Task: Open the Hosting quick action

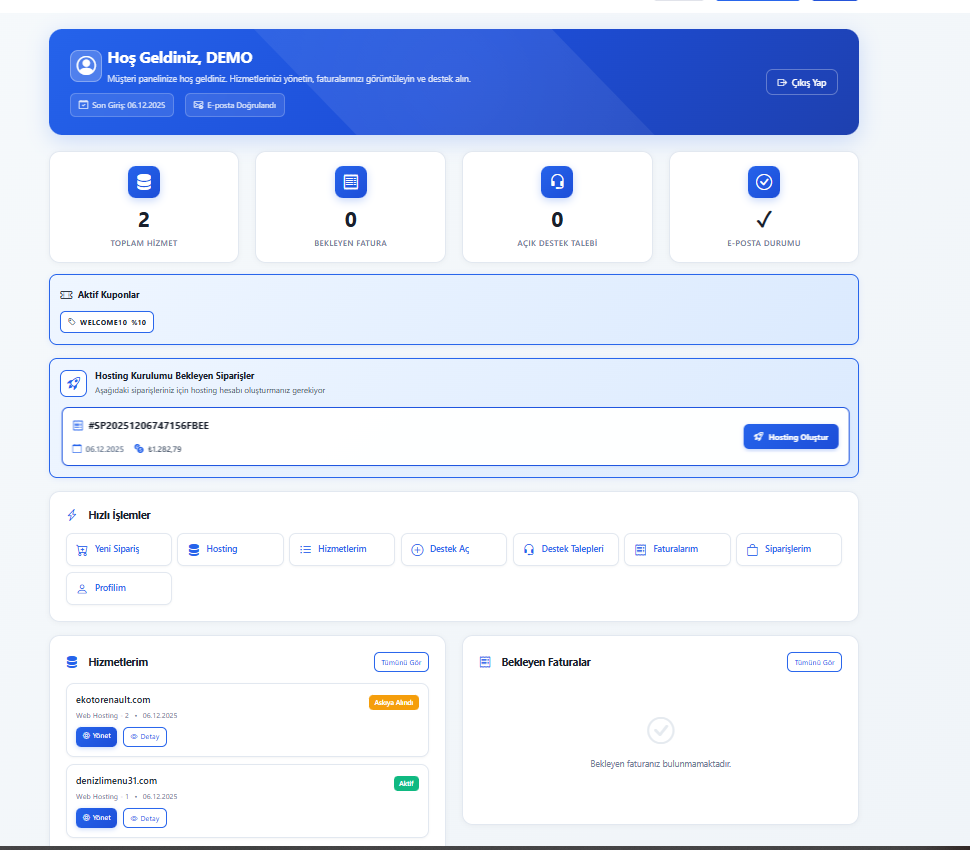Action: (x=230, y=549)
